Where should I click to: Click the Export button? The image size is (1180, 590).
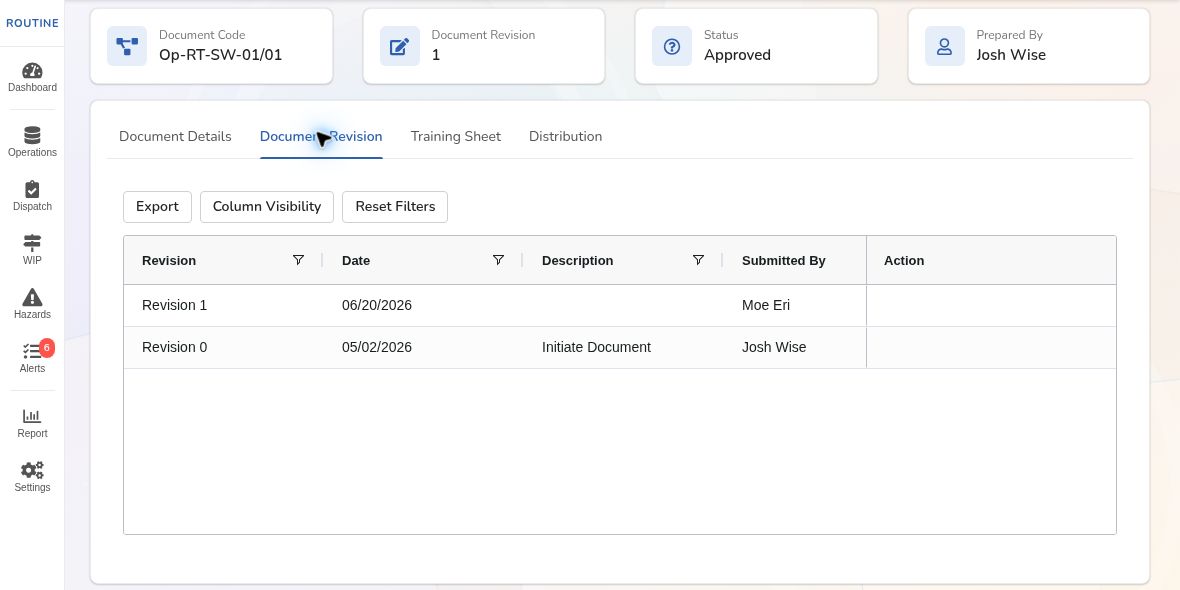[x=157, y=207]
